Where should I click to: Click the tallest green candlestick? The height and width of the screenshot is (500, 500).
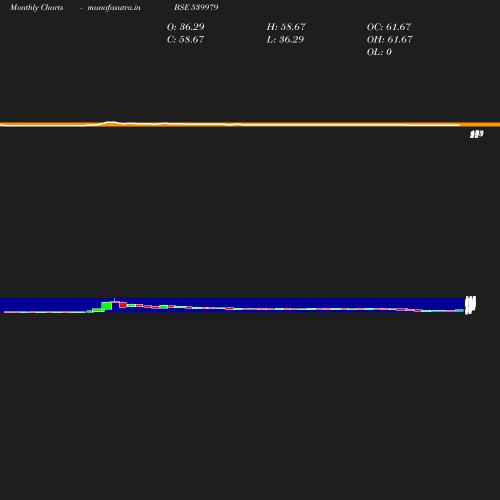(x=107, y=306)
